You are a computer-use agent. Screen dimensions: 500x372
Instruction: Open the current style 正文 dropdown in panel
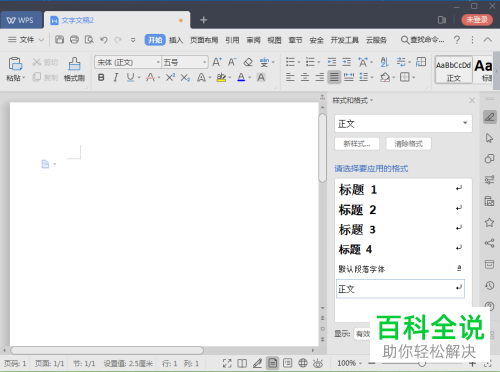465,123
